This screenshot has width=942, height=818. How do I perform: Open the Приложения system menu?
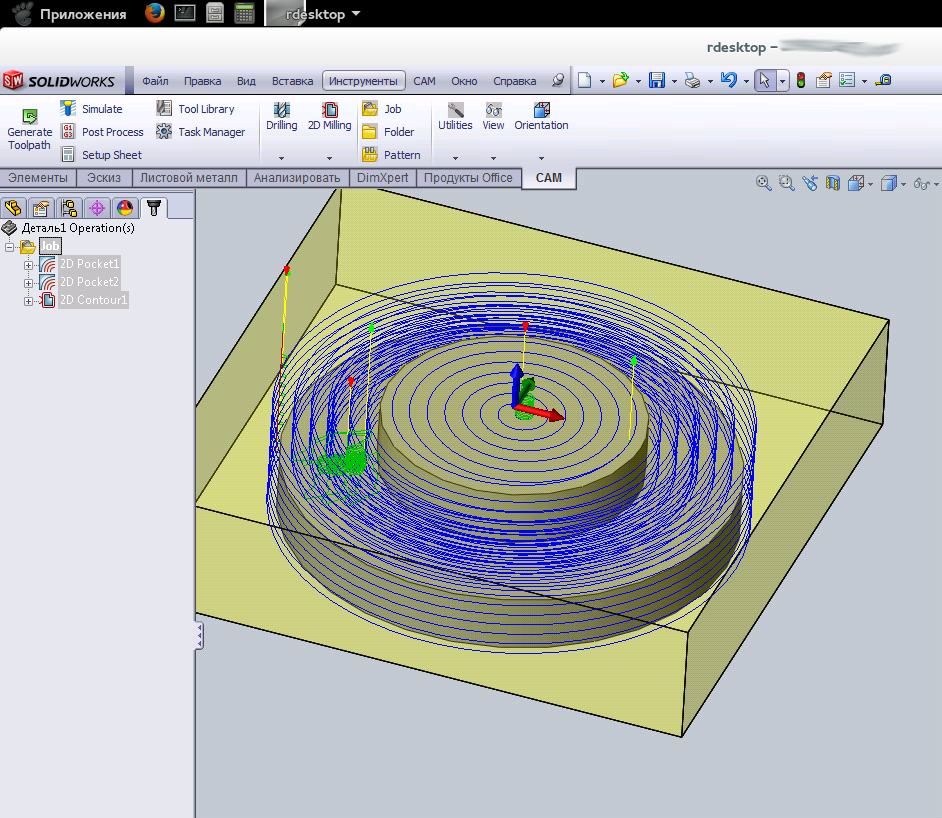82,14
